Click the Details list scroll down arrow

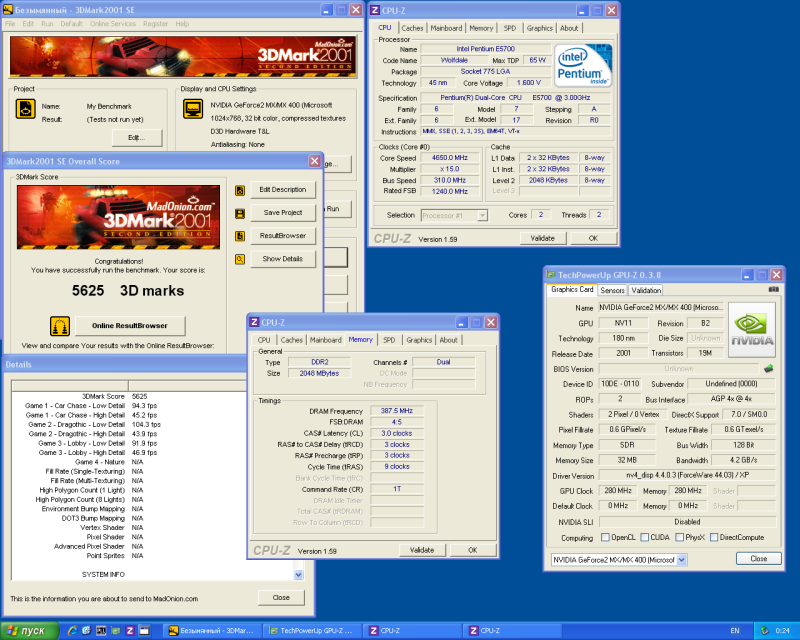pyautogui.click(x=298, y=575)
